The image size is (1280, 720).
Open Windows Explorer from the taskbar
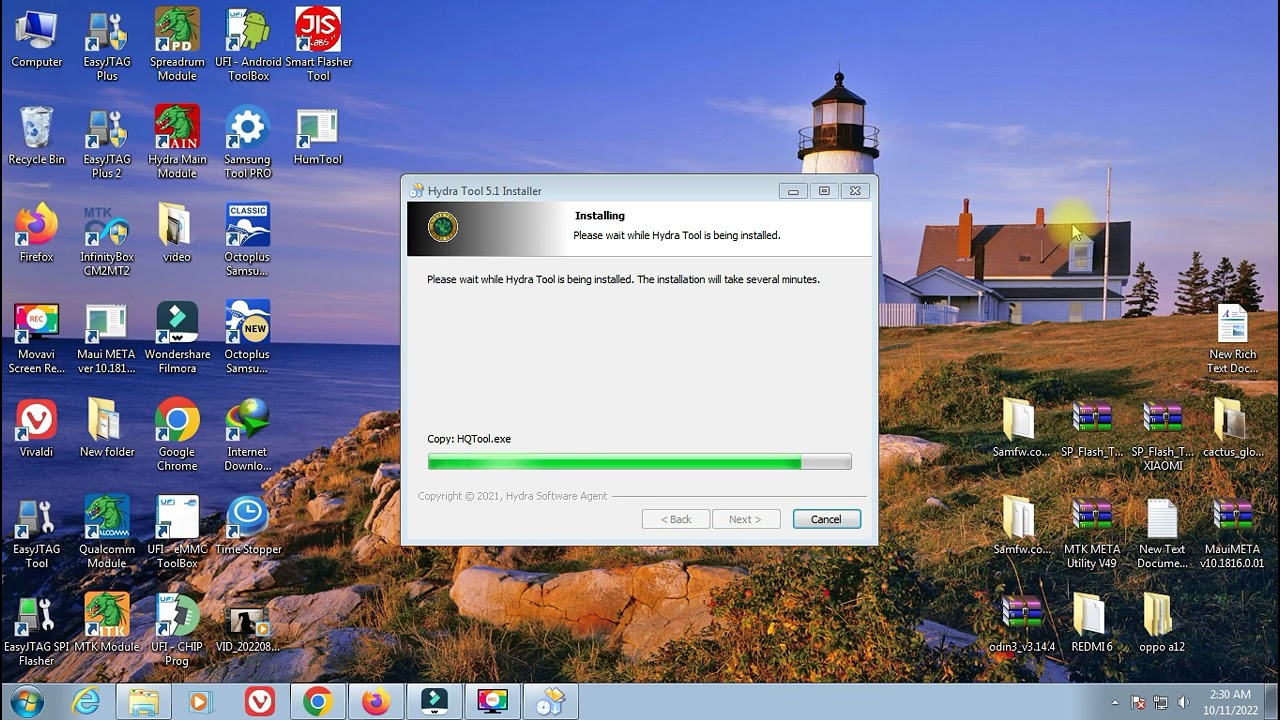pos(144,702)
